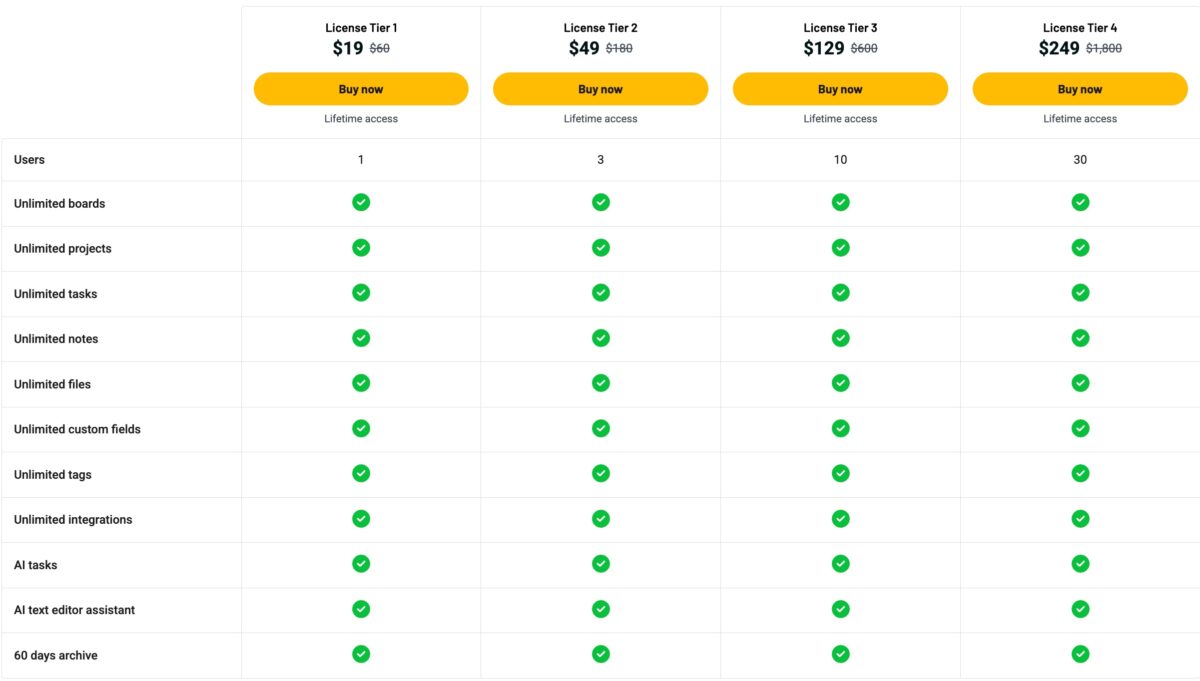Click Tier 2 Unlimited projects checkmark

600,247
